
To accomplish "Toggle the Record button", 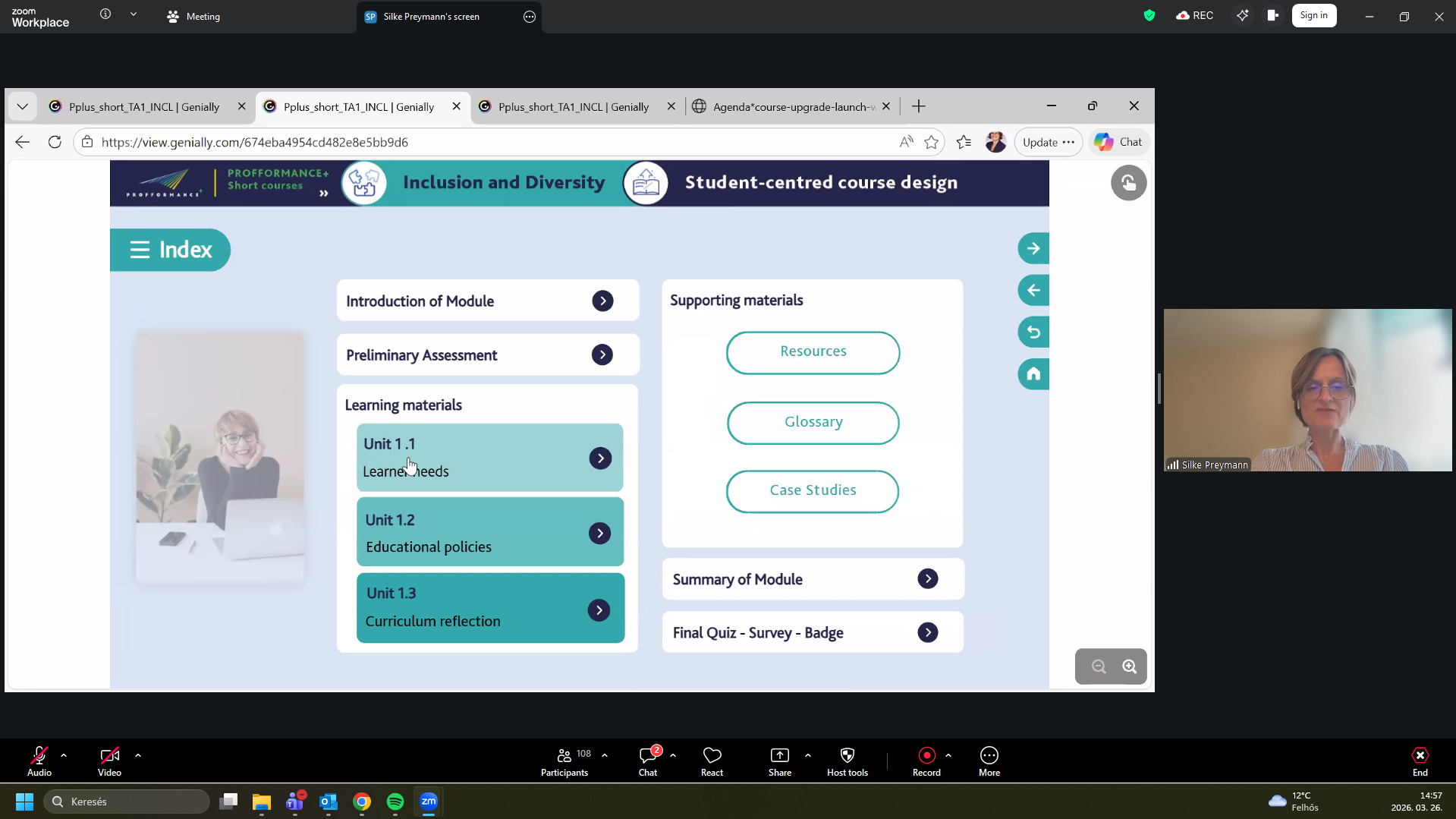I will 926,755.
